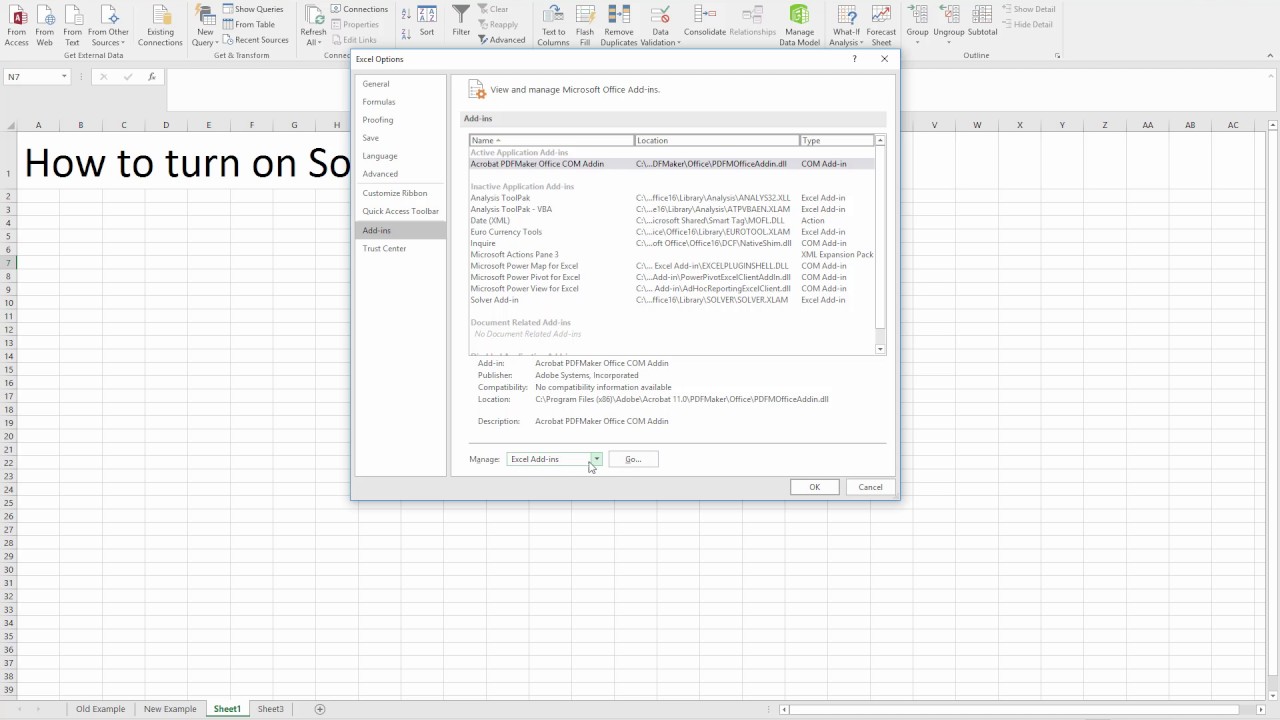Open From Other Sources menu
The height and width of the screenshot is (720, 1280).
pyautogui.click(x=108, y=25)
